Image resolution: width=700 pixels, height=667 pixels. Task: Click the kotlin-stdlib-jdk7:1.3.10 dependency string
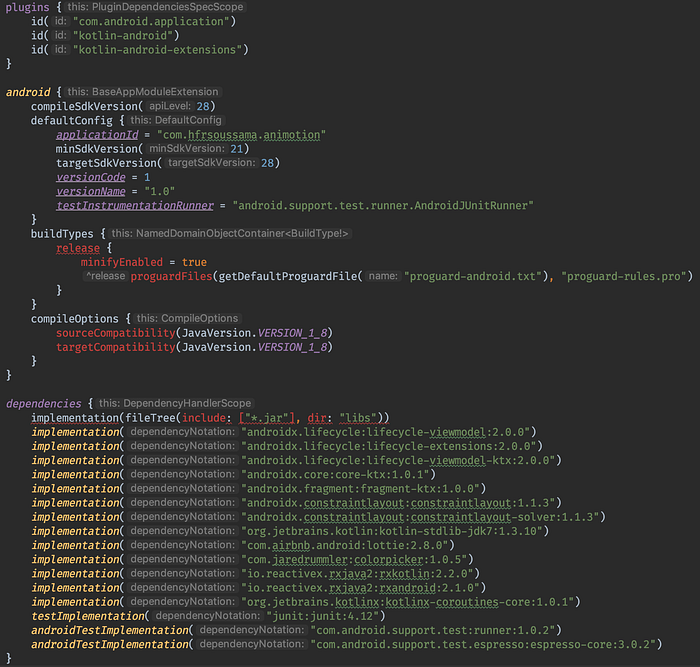pos(392,531)
